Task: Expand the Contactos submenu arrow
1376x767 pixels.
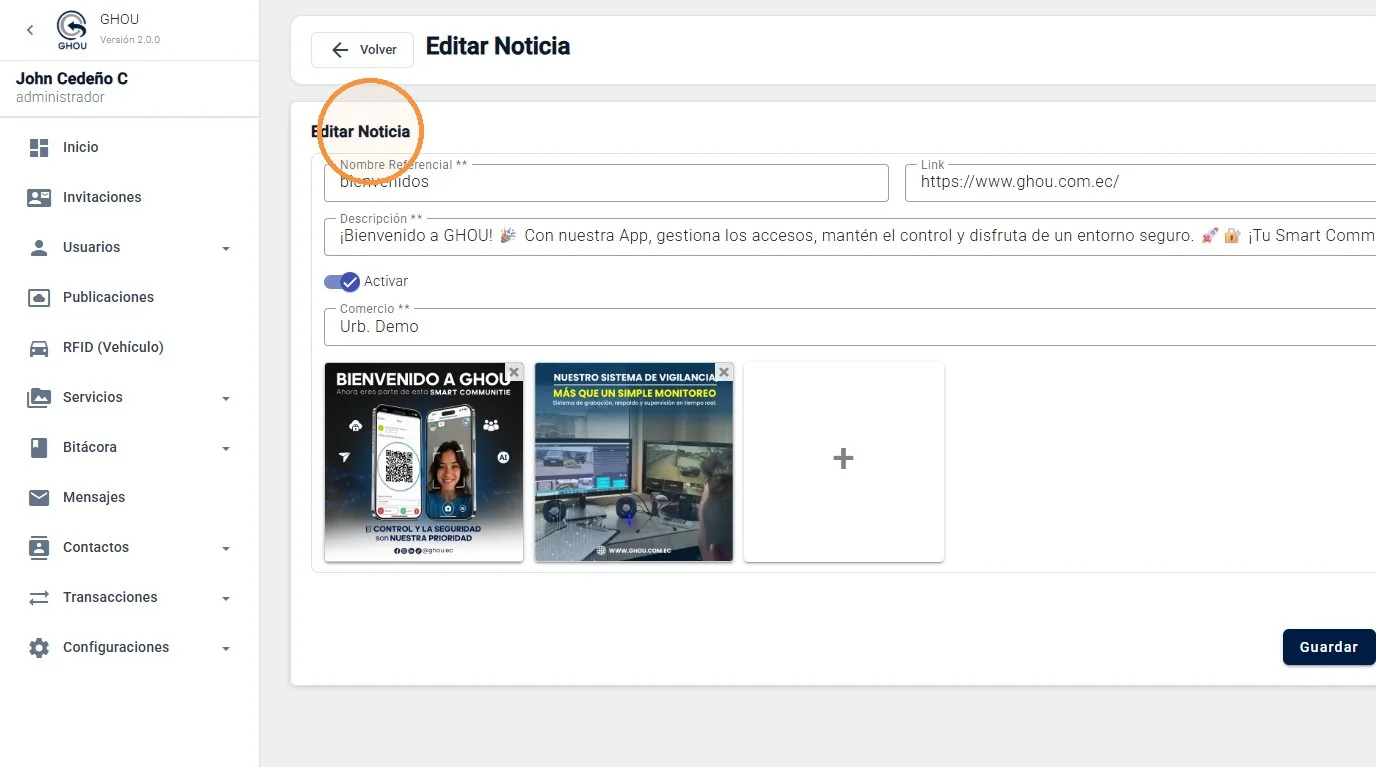Action: tap(226, 549)
